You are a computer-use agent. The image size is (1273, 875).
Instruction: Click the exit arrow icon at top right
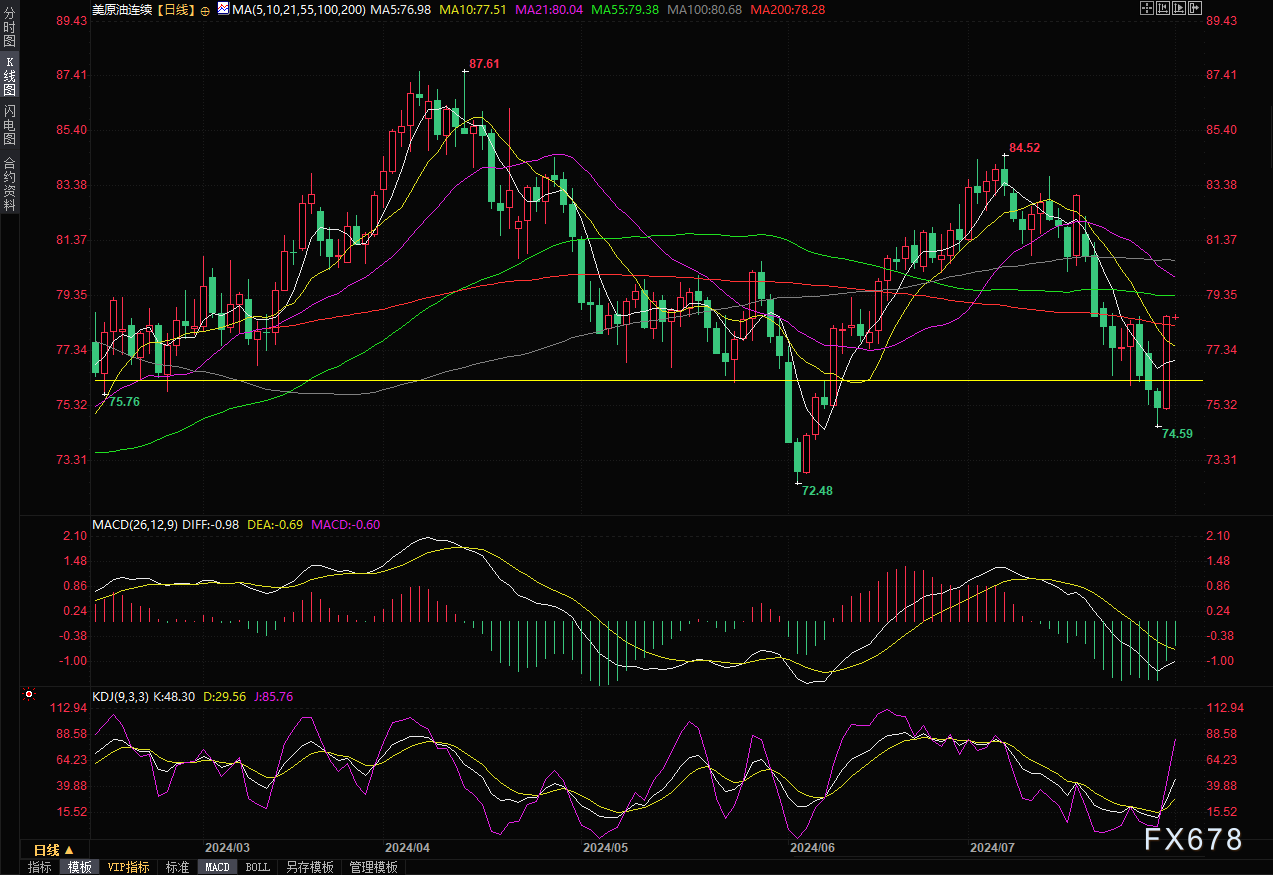pyautogui.click(x=1195, y=9)
